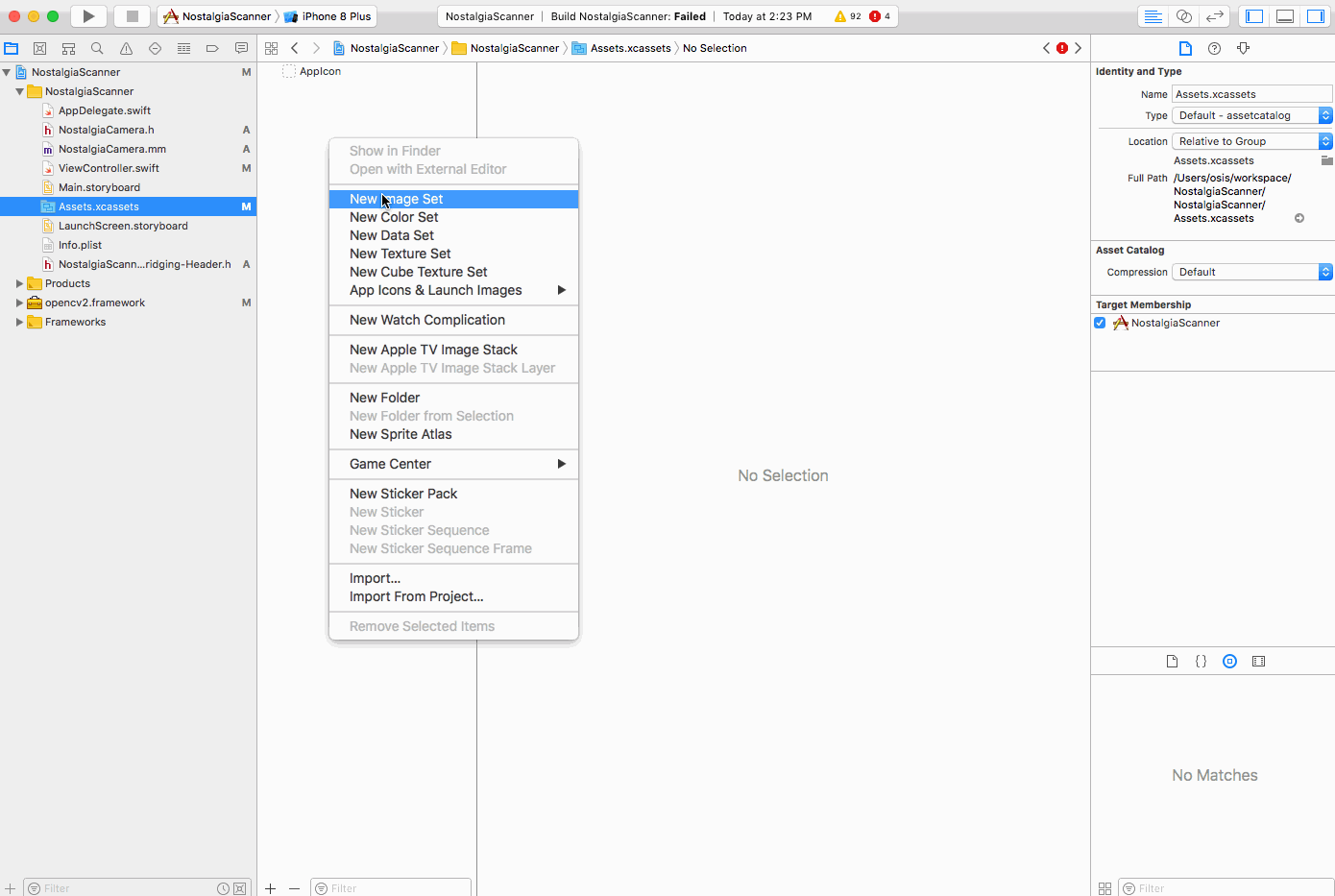
Task: Show the Quick Help inspector tab
Action: click(x=1214, y=48)
